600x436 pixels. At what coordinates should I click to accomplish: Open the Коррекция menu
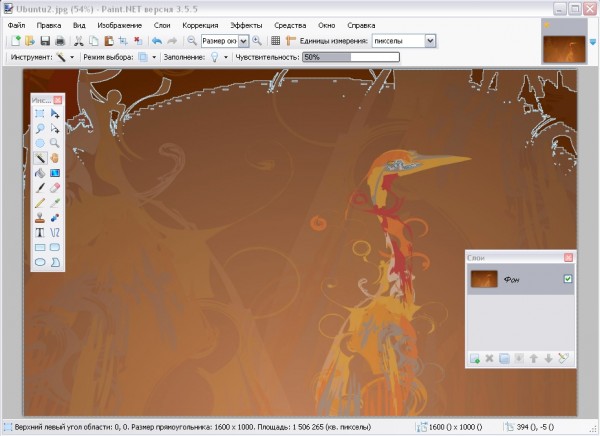(x=200, y=26)
